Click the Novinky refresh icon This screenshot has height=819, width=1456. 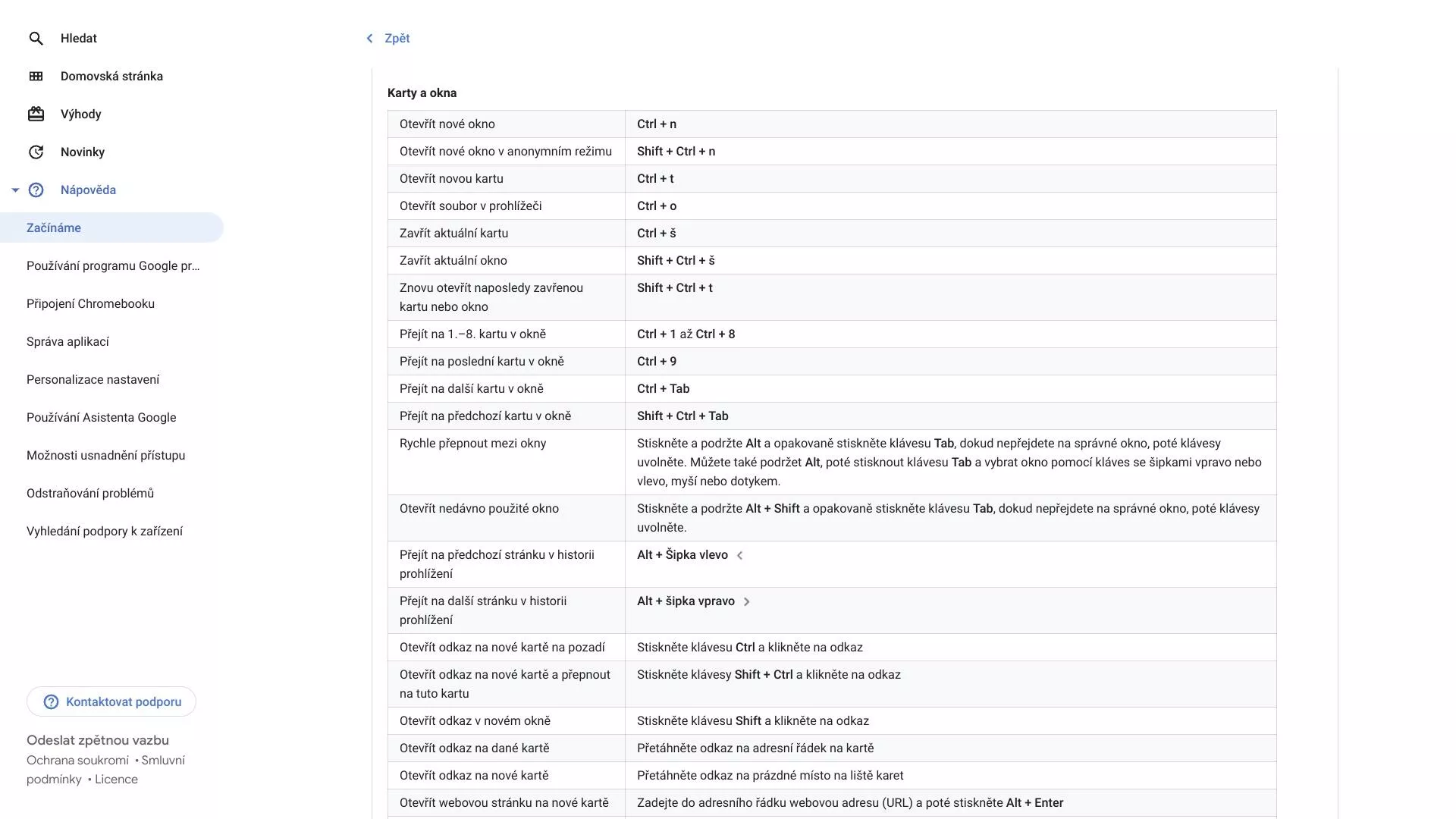tap(36, 152)
